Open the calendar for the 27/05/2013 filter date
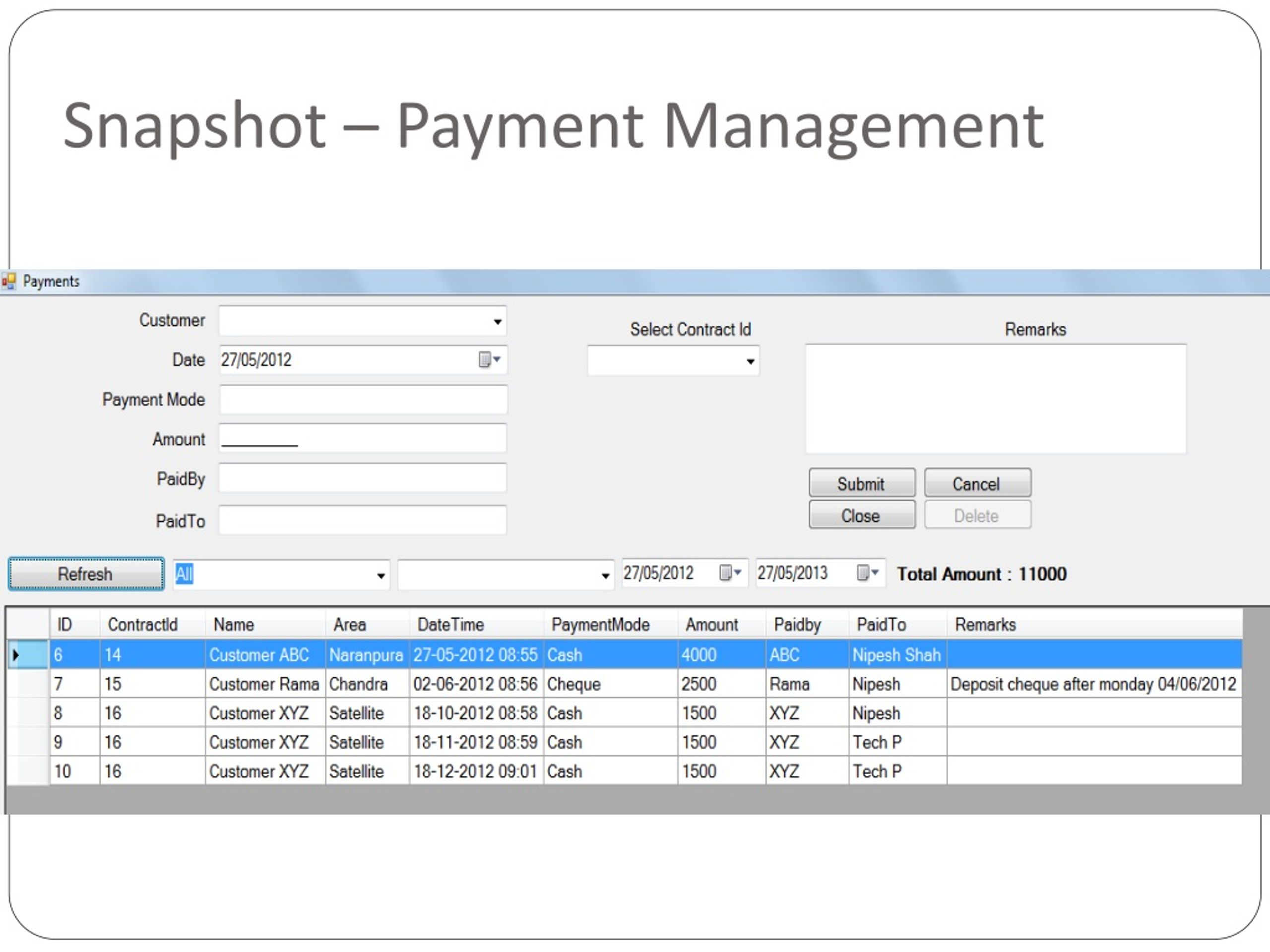This screenshot has height=952, width=1270. 868,572
